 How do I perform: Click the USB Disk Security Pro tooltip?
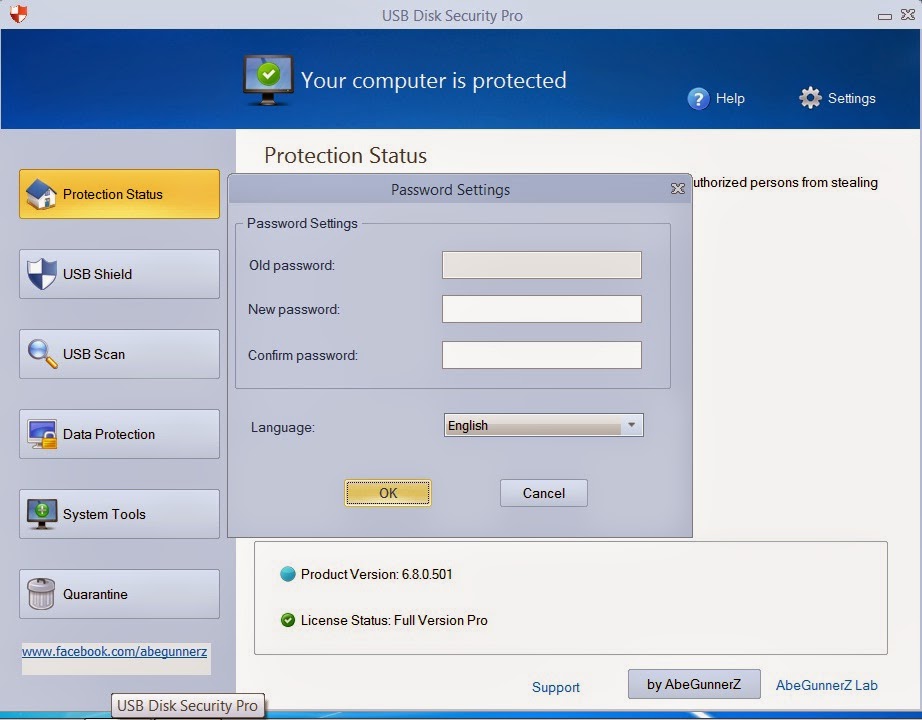(x=188, y=705)
